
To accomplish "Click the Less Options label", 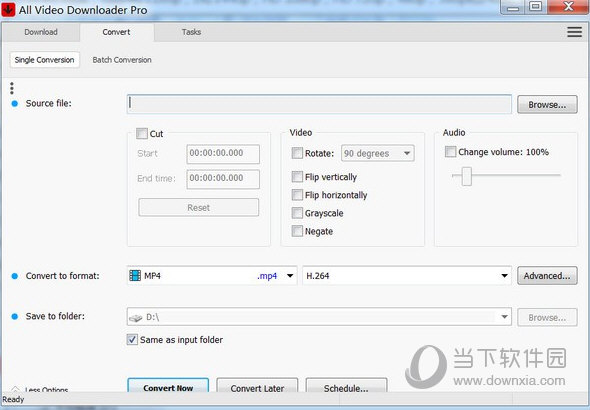I will (x=46, y=390).
